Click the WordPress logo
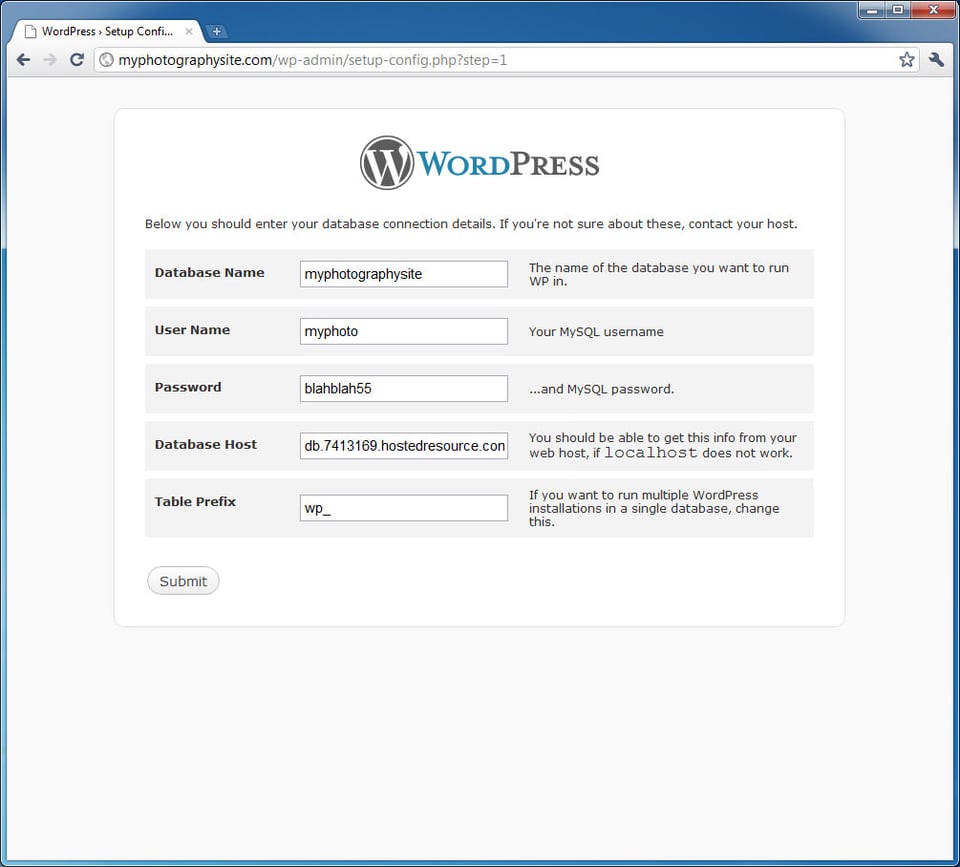This screenshot has width=960, height=867. (x=479, y=163)
